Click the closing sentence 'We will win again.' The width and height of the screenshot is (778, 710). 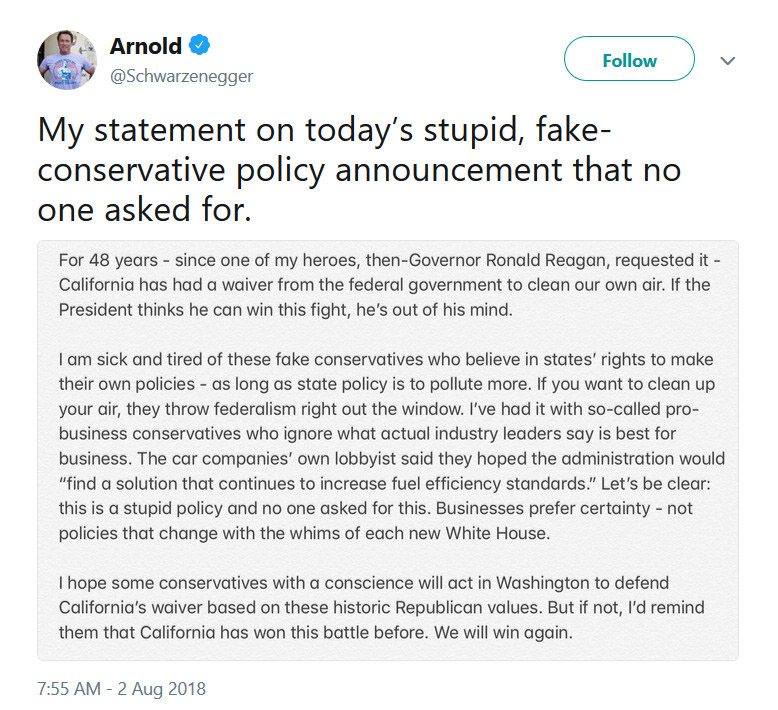(x=503, y=633)
